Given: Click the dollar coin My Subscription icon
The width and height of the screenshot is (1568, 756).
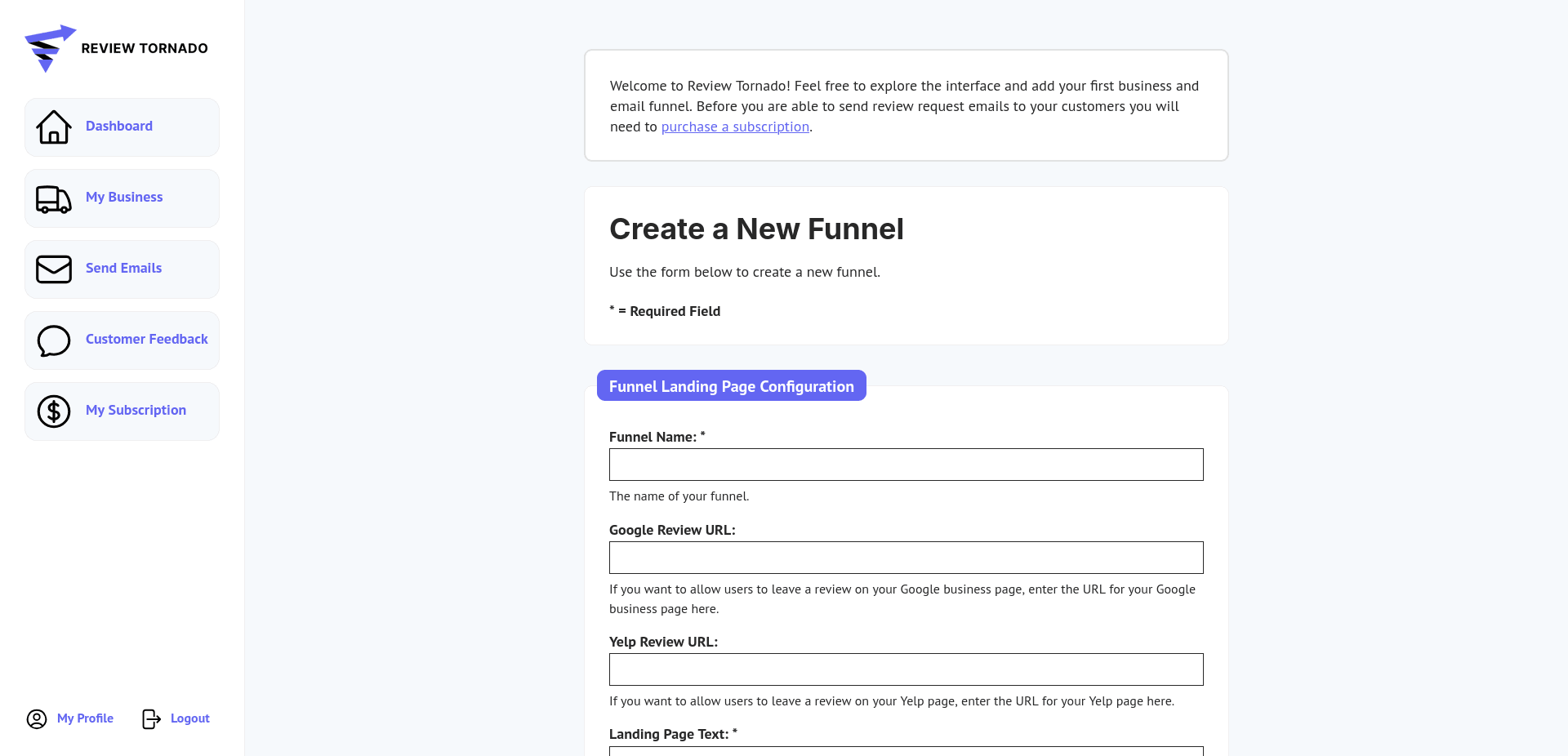Looking at the screenshot, I should coord(54,411).
